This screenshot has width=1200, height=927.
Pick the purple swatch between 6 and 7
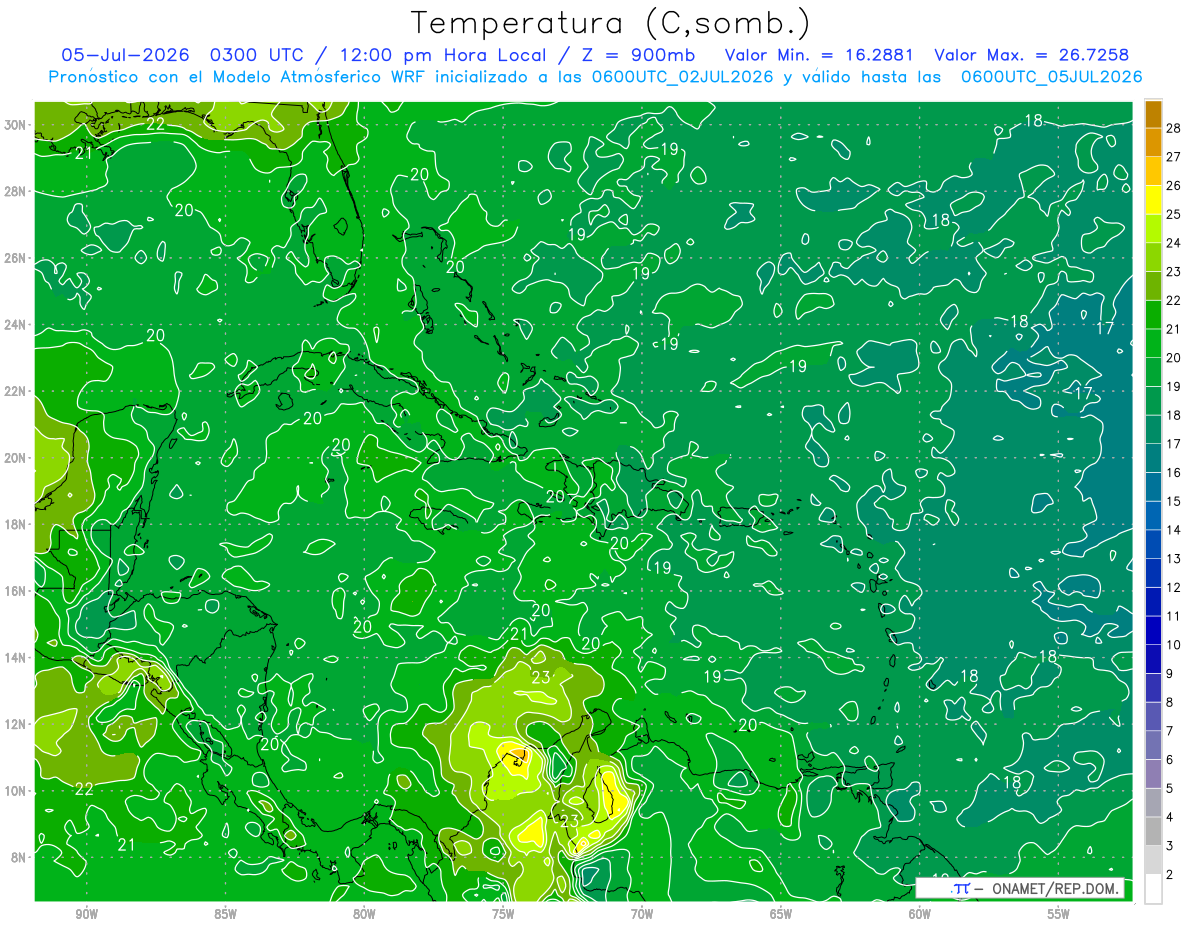[1153, 745]
